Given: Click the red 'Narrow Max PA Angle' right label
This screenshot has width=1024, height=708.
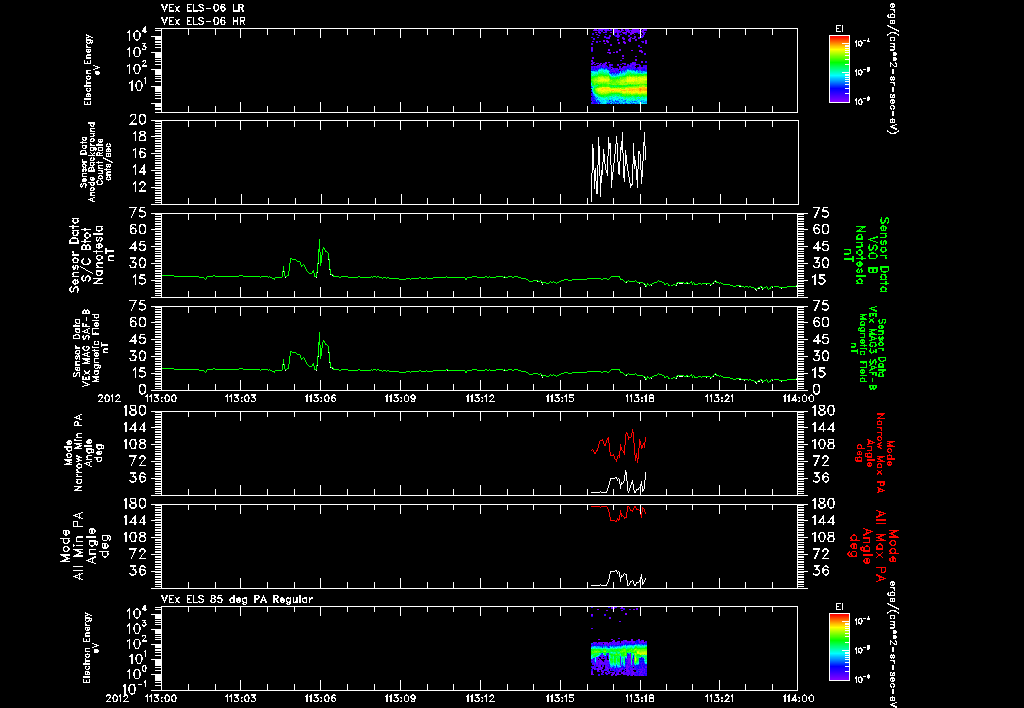Looking at the screenshot, I should [874, 452].
